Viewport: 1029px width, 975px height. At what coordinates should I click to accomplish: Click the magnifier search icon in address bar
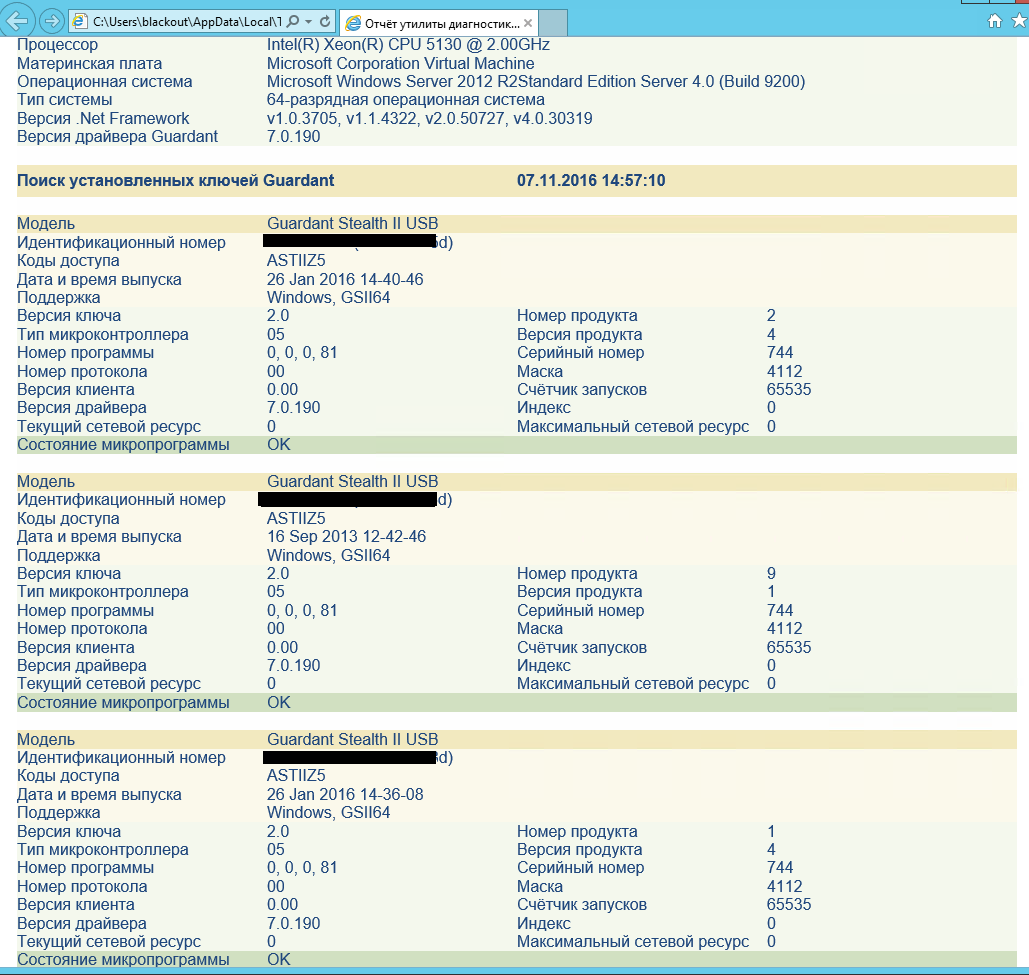pos(294,21)
